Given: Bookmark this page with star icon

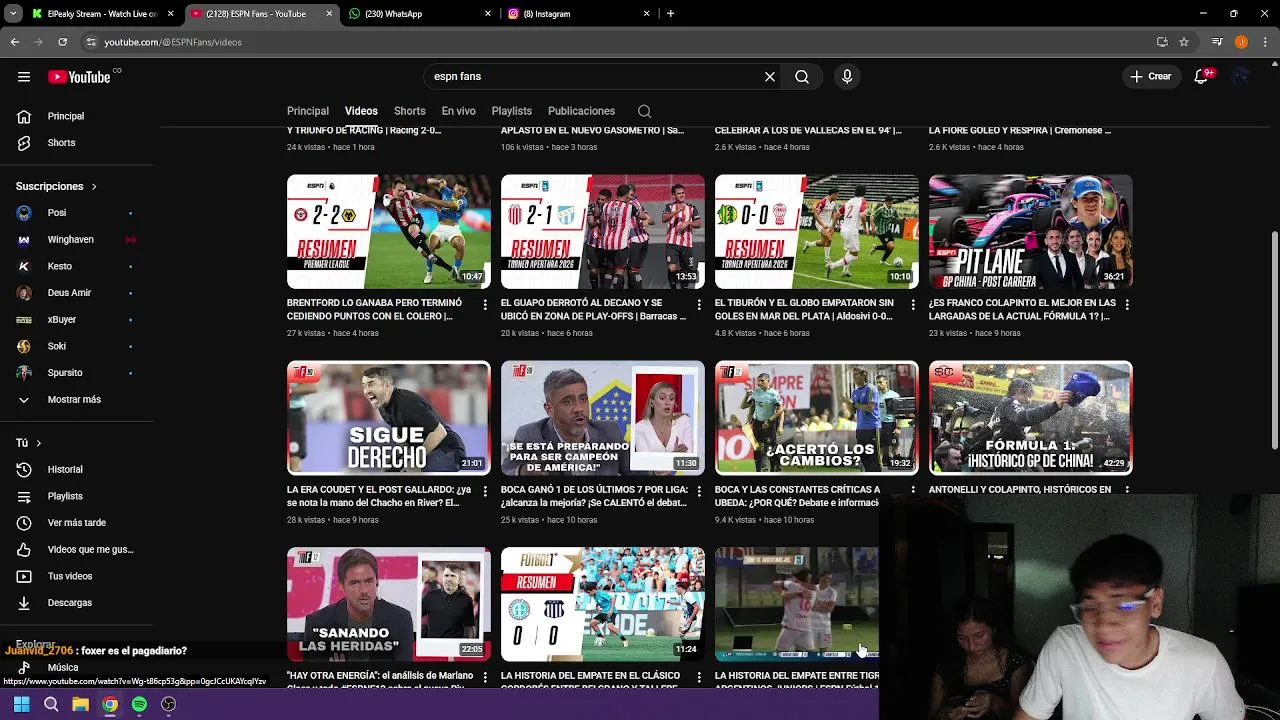Looking at the screenshot, I should pyautogui.click(x=1184, y=42).
